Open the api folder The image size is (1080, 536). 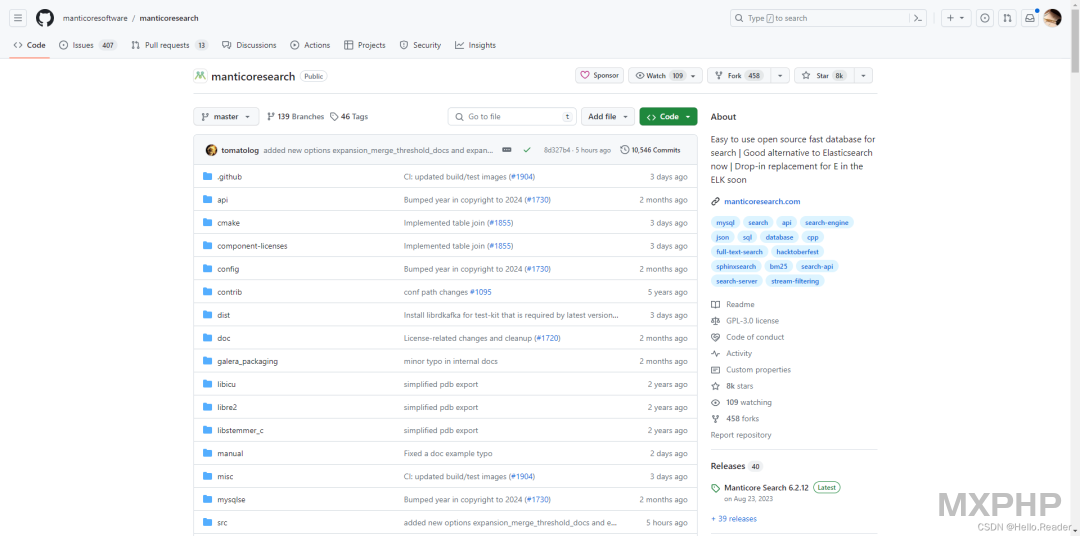(x=222, y=200)
